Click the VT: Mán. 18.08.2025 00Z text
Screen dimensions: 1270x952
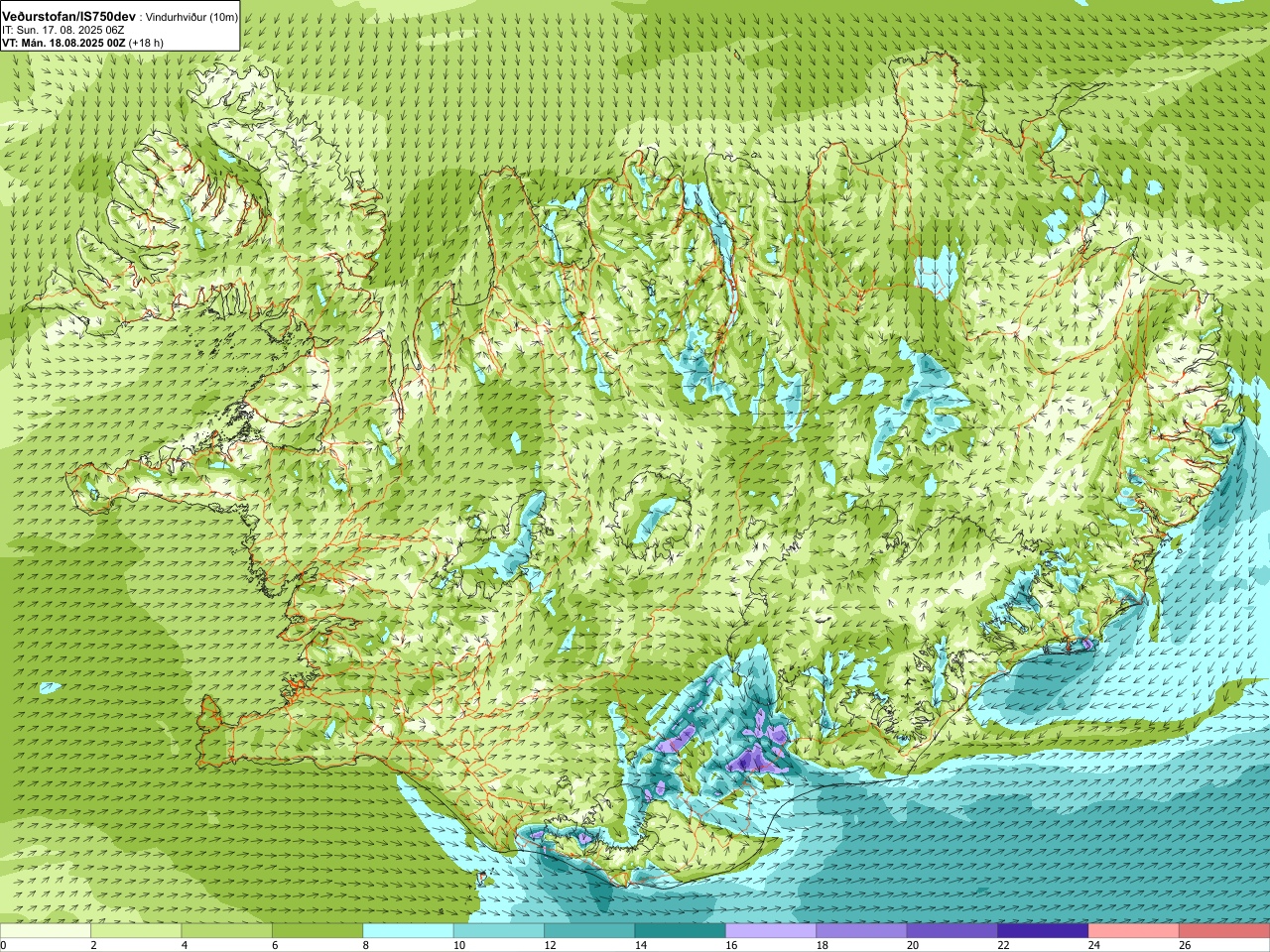pos(63,43)
